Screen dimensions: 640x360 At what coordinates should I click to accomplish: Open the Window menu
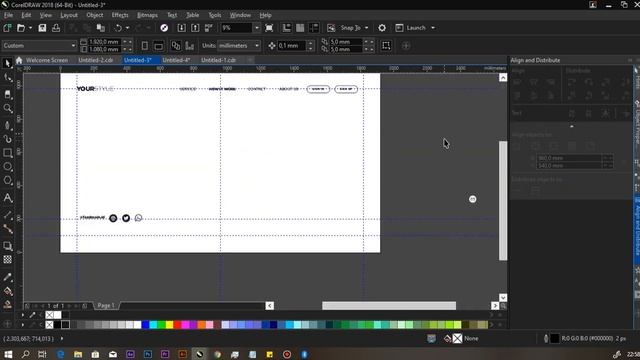[x=240, y=15]
